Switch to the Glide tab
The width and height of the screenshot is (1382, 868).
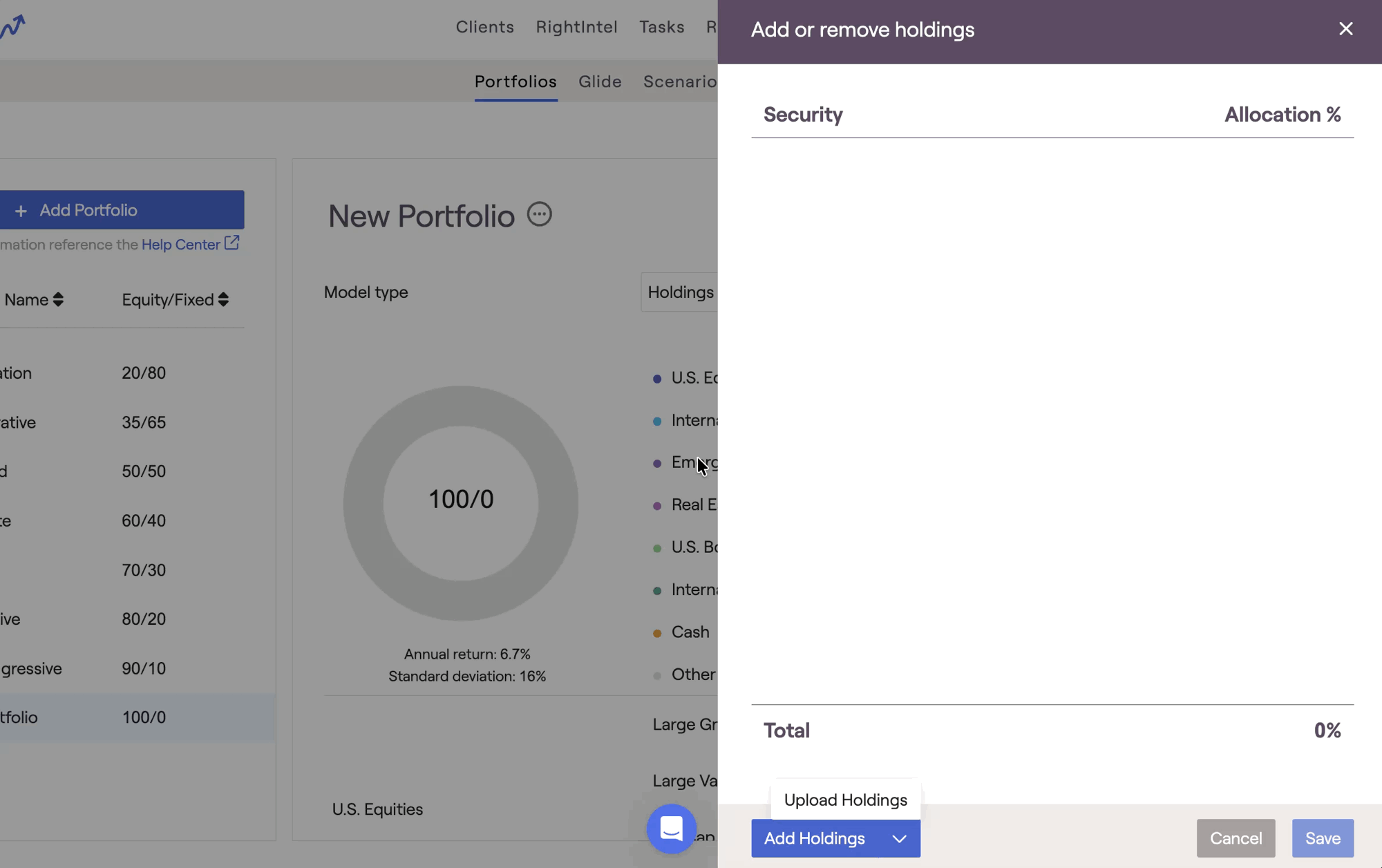coord(600,82)
